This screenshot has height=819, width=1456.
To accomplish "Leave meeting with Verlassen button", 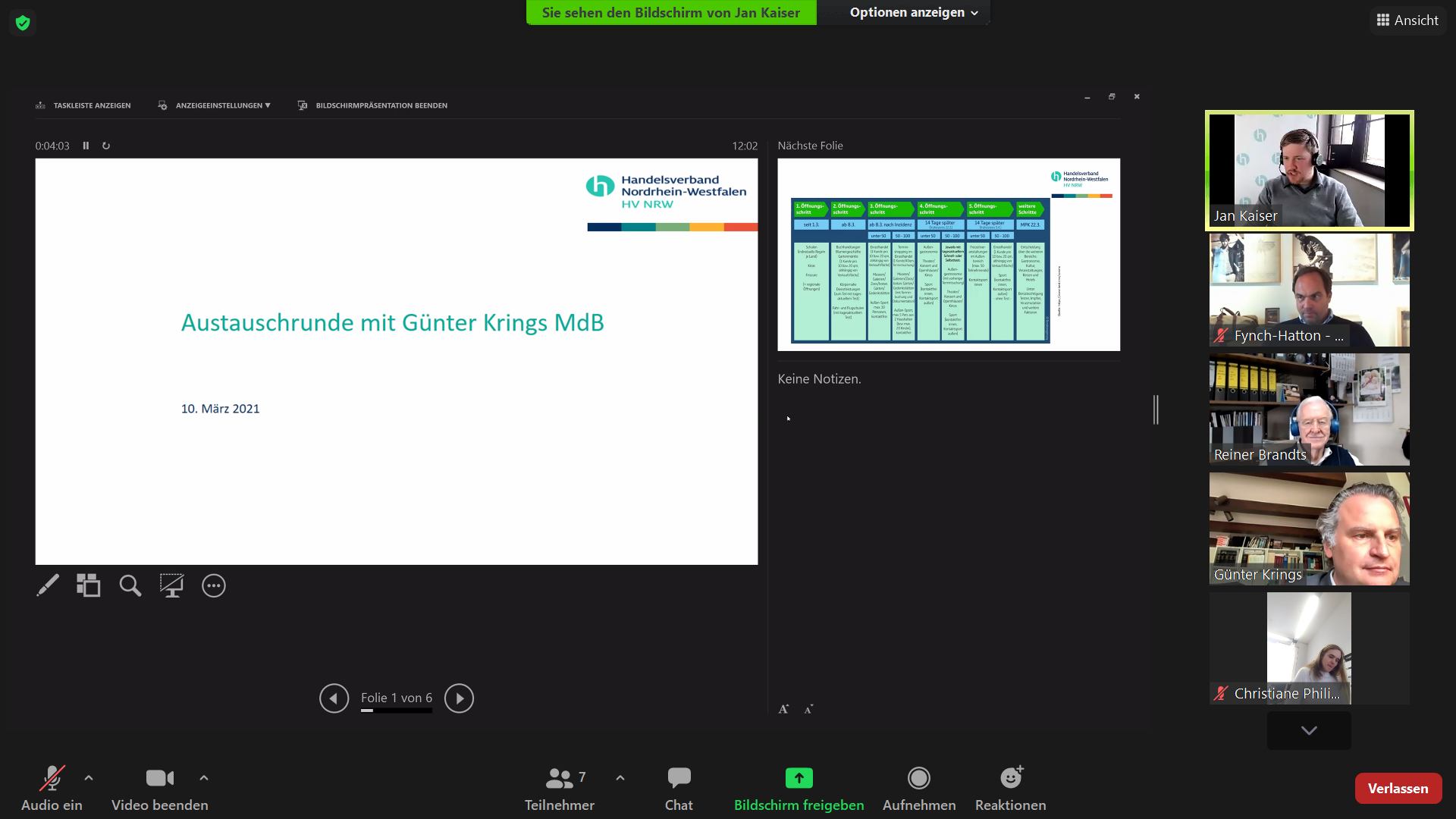I will [1398, 788].
